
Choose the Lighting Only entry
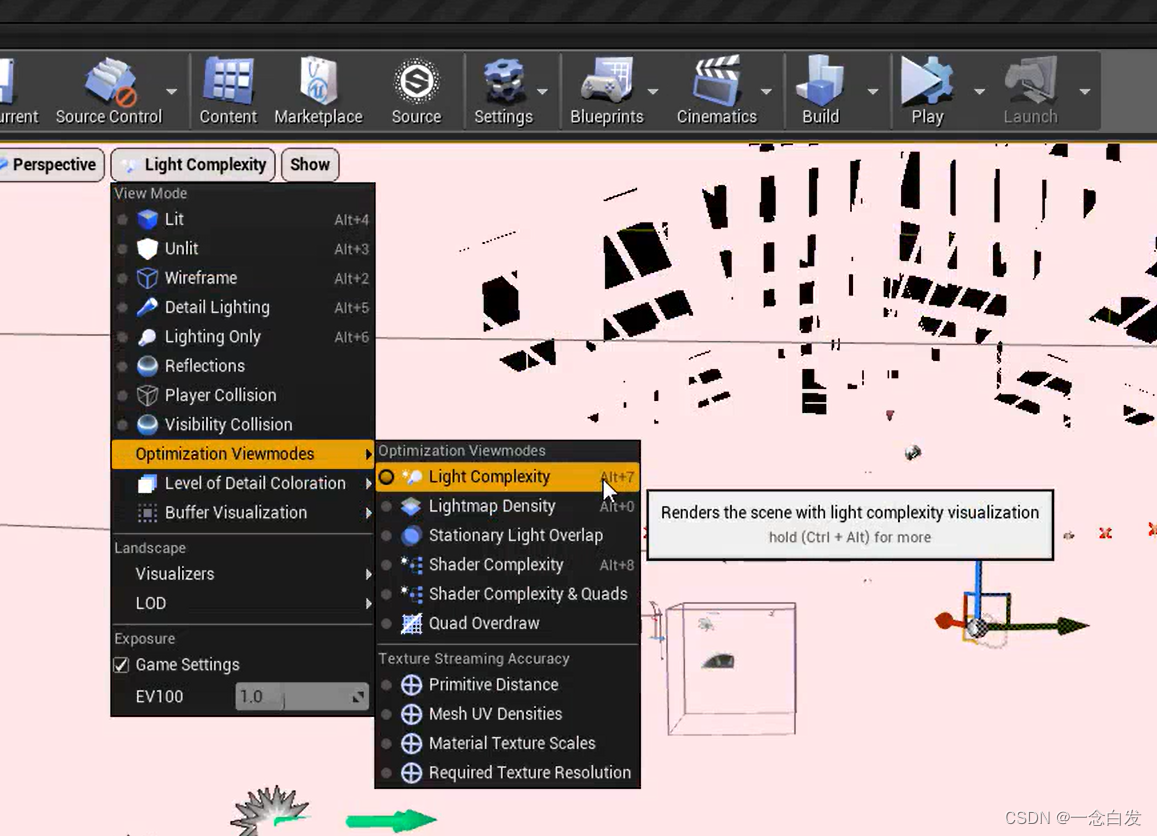coord(243,336)
